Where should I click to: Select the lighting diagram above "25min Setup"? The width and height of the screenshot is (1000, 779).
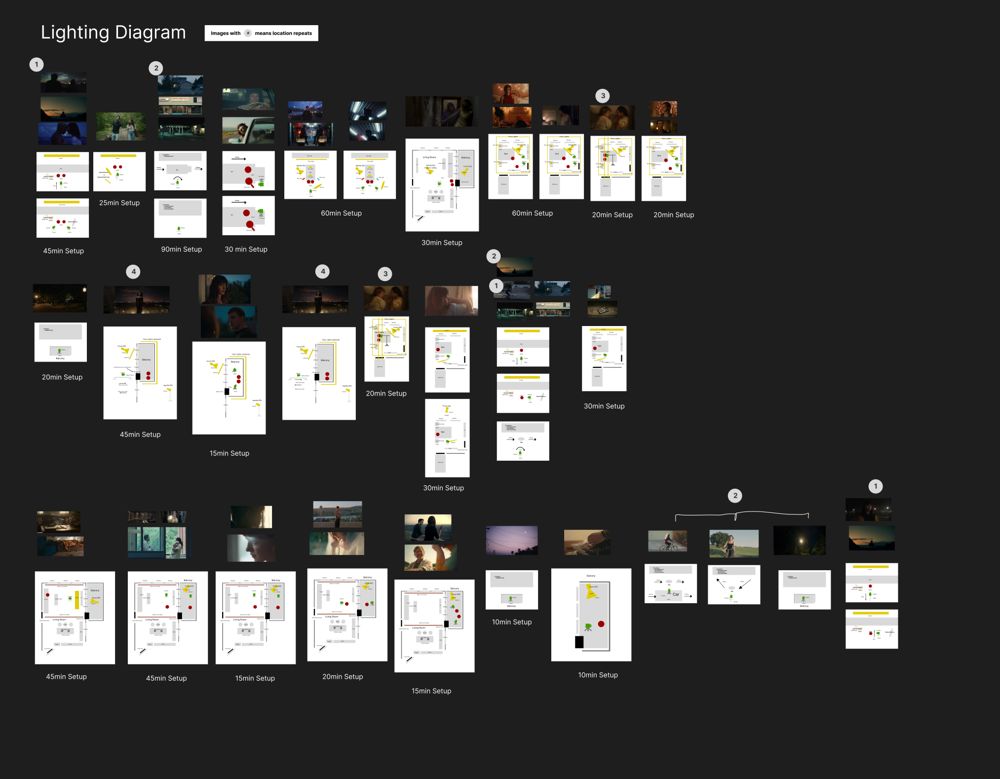119,172
